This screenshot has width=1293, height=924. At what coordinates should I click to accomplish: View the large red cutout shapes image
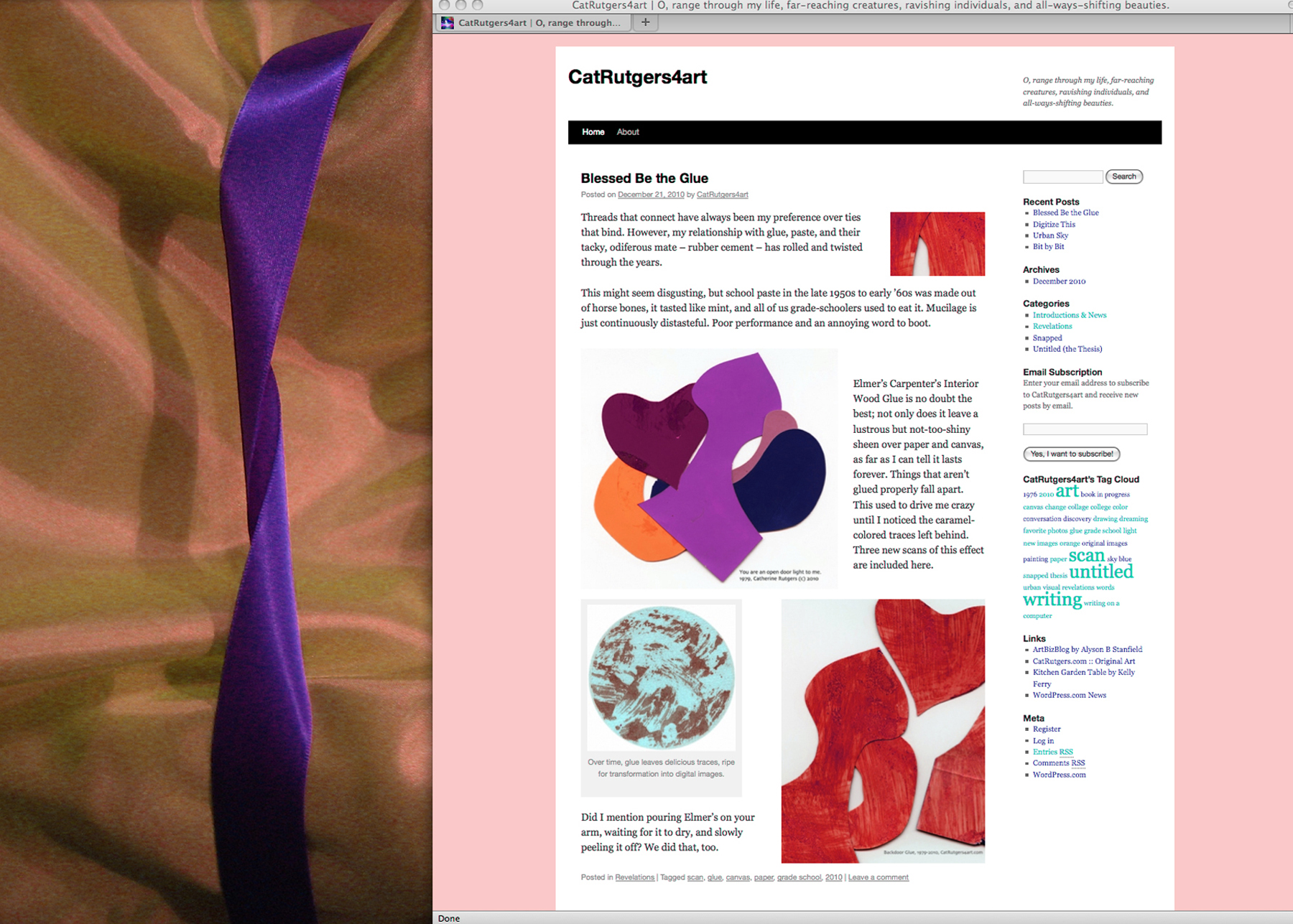(x=882, y=730)
